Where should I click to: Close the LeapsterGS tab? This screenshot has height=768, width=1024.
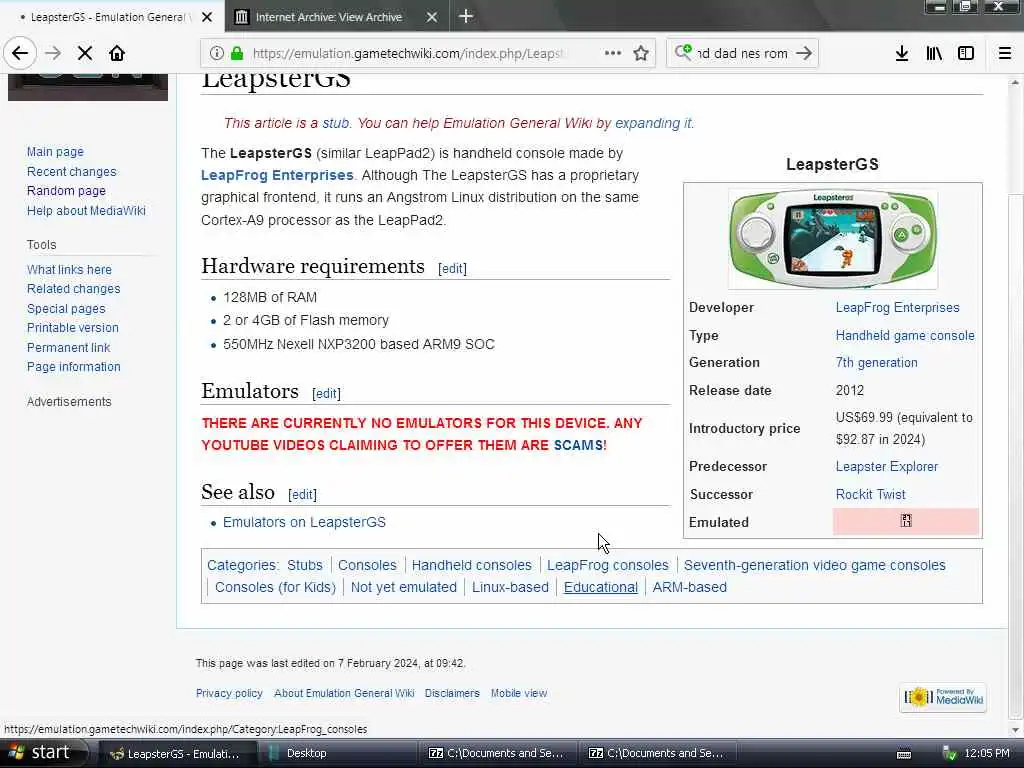[207, 17]
